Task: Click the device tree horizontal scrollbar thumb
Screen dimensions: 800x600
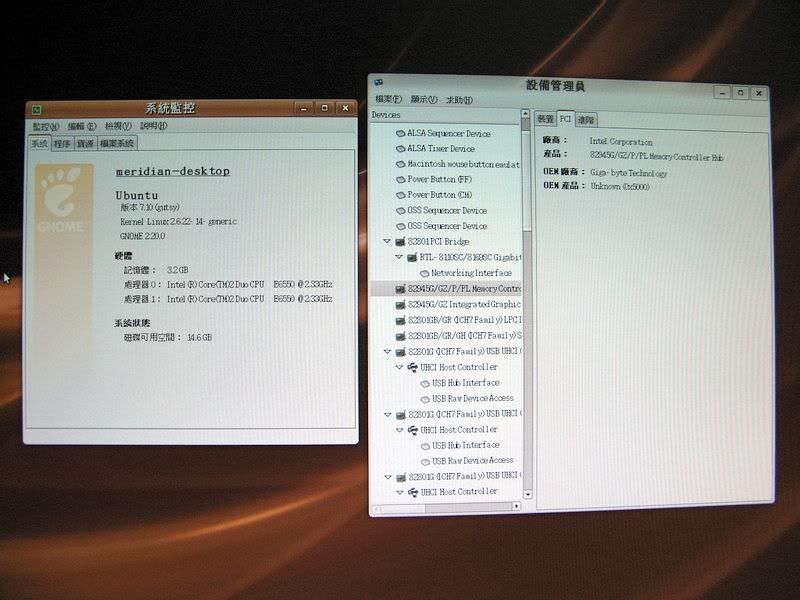Action: click(x=403, y=509)
